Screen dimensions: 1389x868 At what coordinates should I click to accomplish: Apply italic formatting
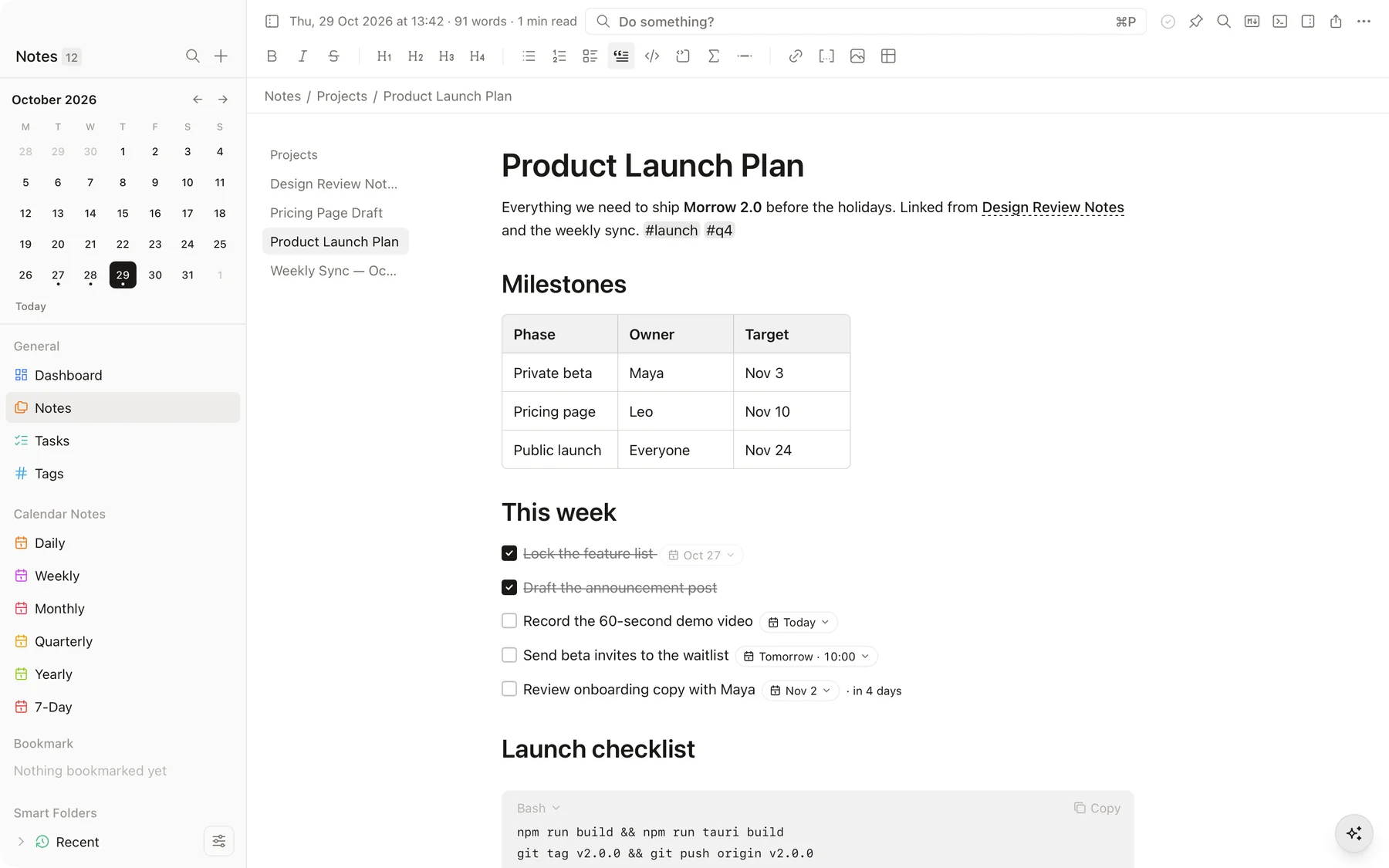point(302,56)
